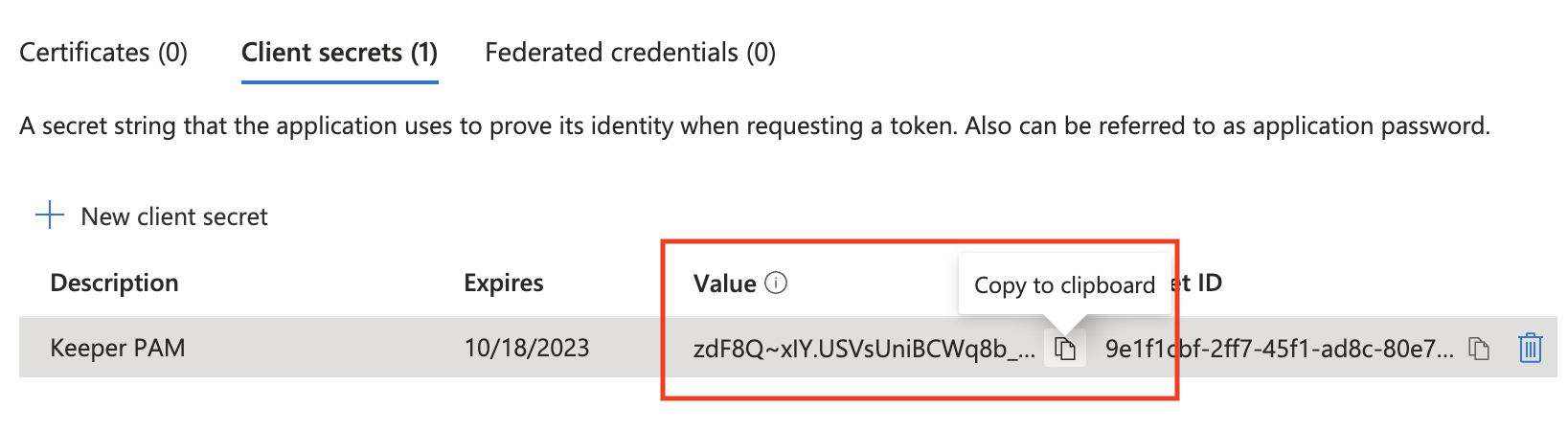Click the secret value text starting zdF8Q
Screen dimensions: 1568x431
(862, 349)
